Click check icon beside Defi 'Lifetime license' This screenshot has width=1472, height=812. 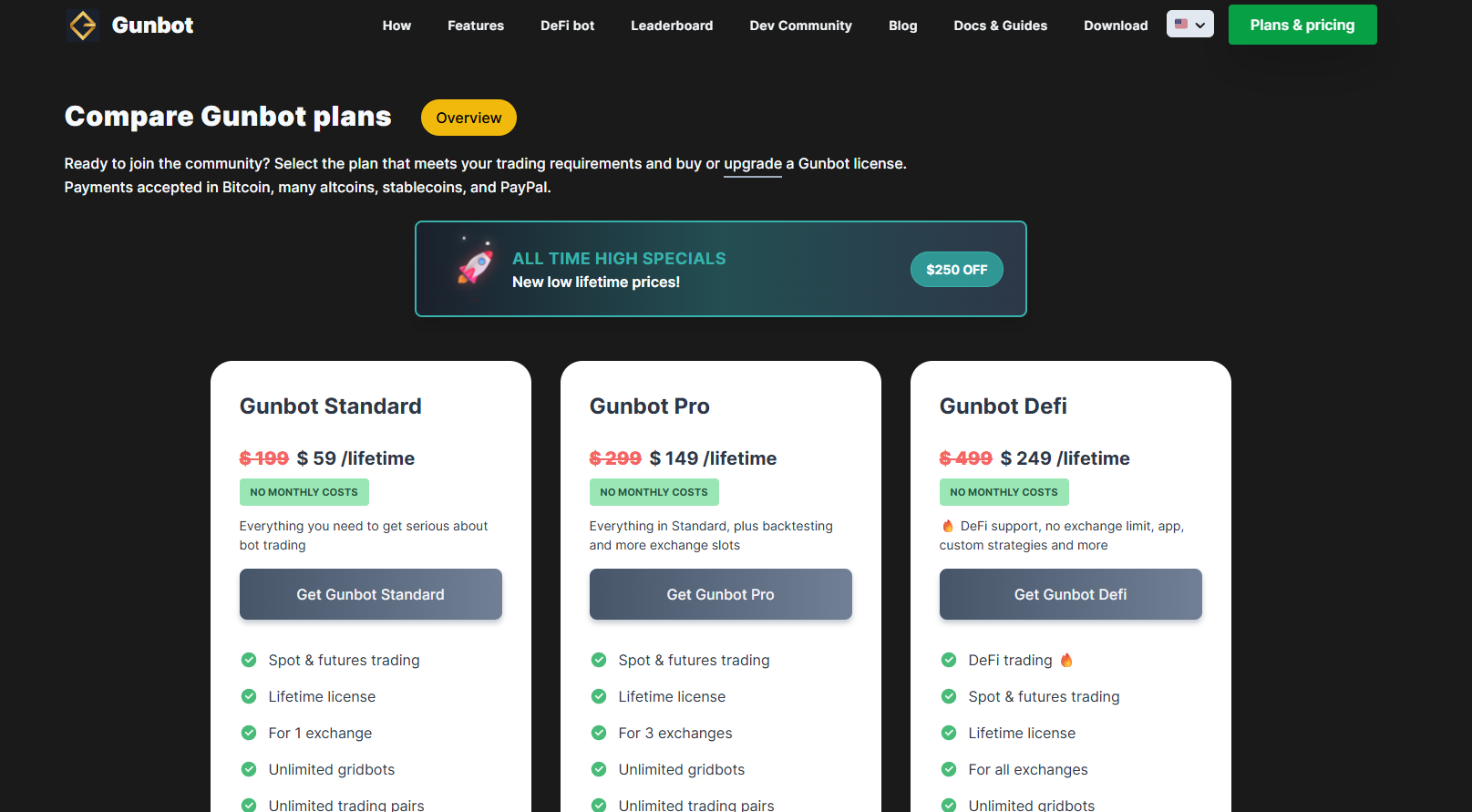click(949, 733)
